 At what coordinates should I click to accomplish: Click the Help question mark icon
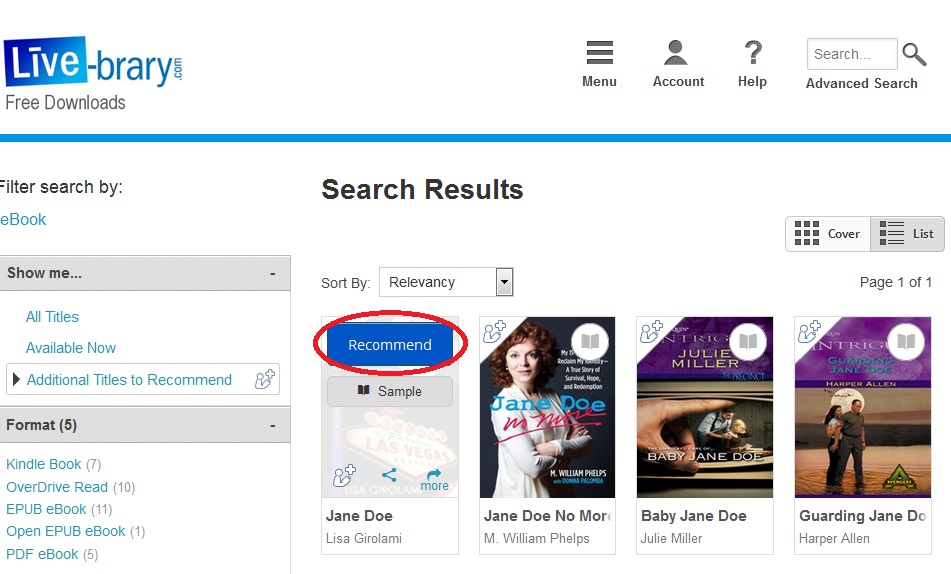[x=752, y=54]
